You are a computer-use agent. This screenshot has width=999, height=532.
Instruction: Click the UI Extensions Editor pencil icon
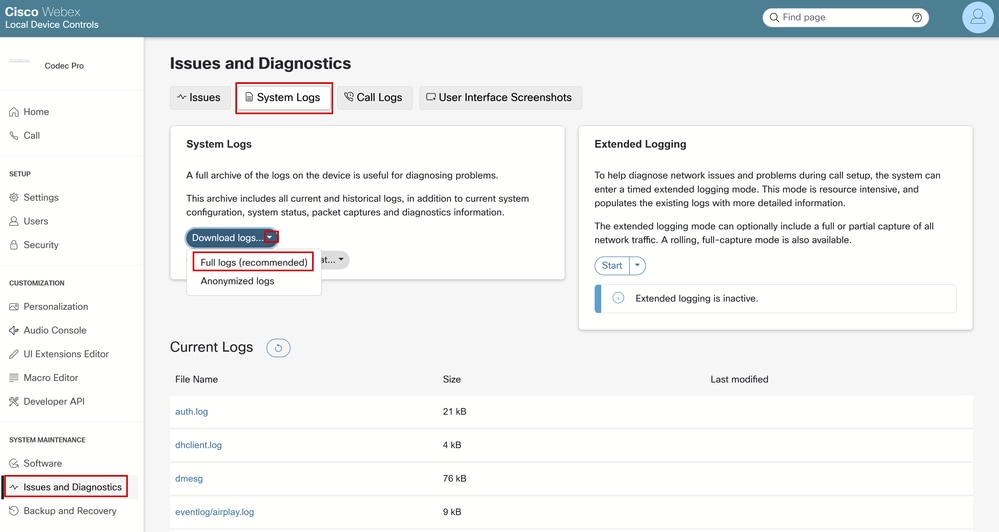click(x=13, y=354)
